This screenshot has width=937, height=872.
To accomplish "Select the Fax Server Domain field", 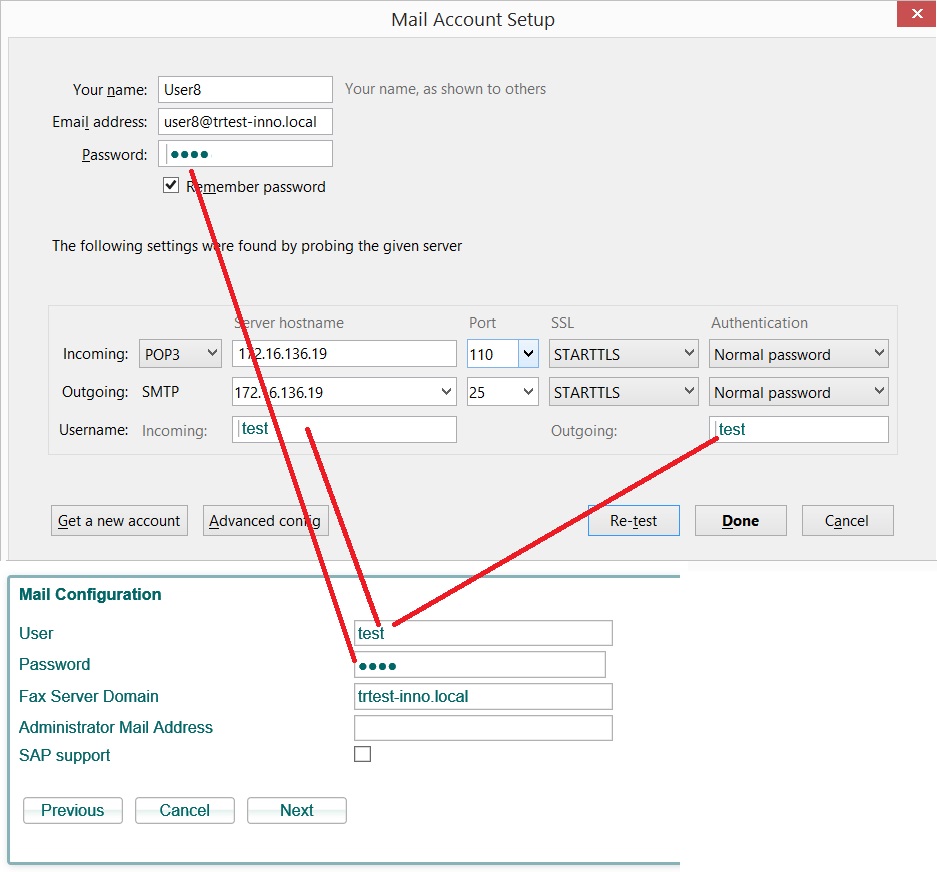I will (483, 696).
